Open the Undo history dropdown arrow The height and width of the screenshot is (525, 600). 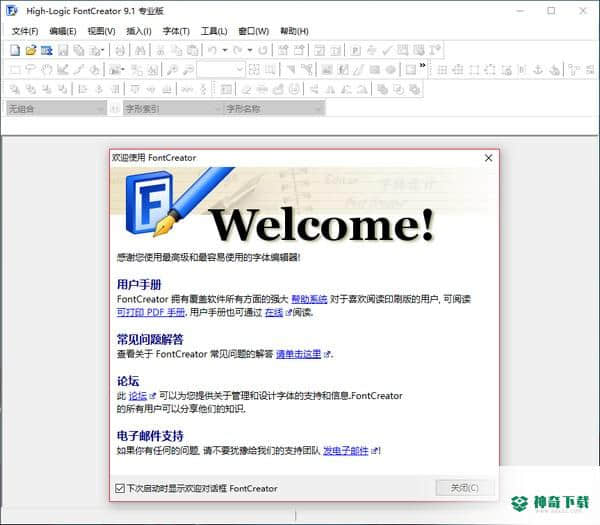coord(225,50)
